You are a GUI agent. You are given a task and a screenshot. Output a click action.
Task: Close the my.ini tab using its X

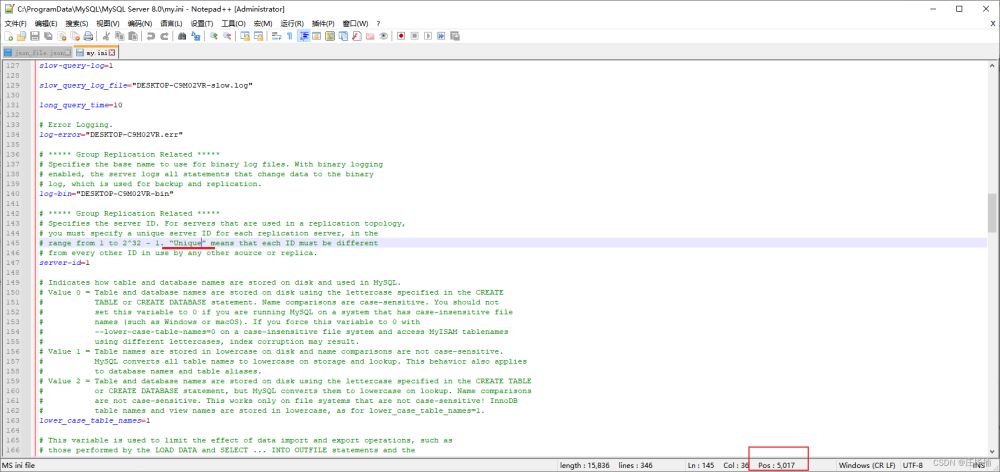coord(112,52)
